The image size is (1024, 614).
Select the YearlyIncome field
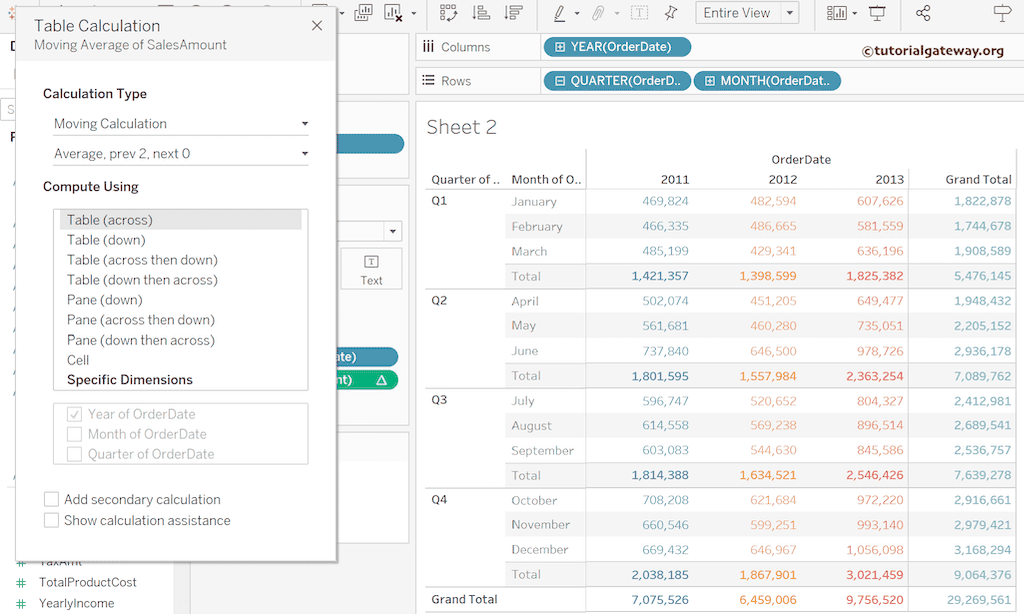76,604
